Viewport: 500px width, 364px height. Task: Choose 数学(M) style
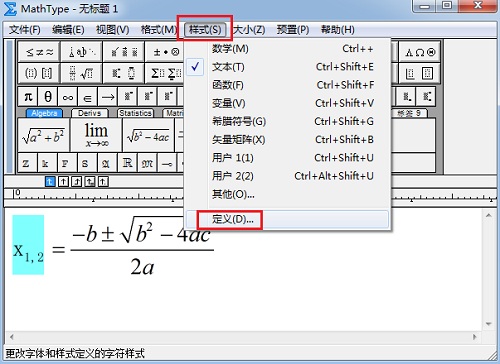(287, 49)
